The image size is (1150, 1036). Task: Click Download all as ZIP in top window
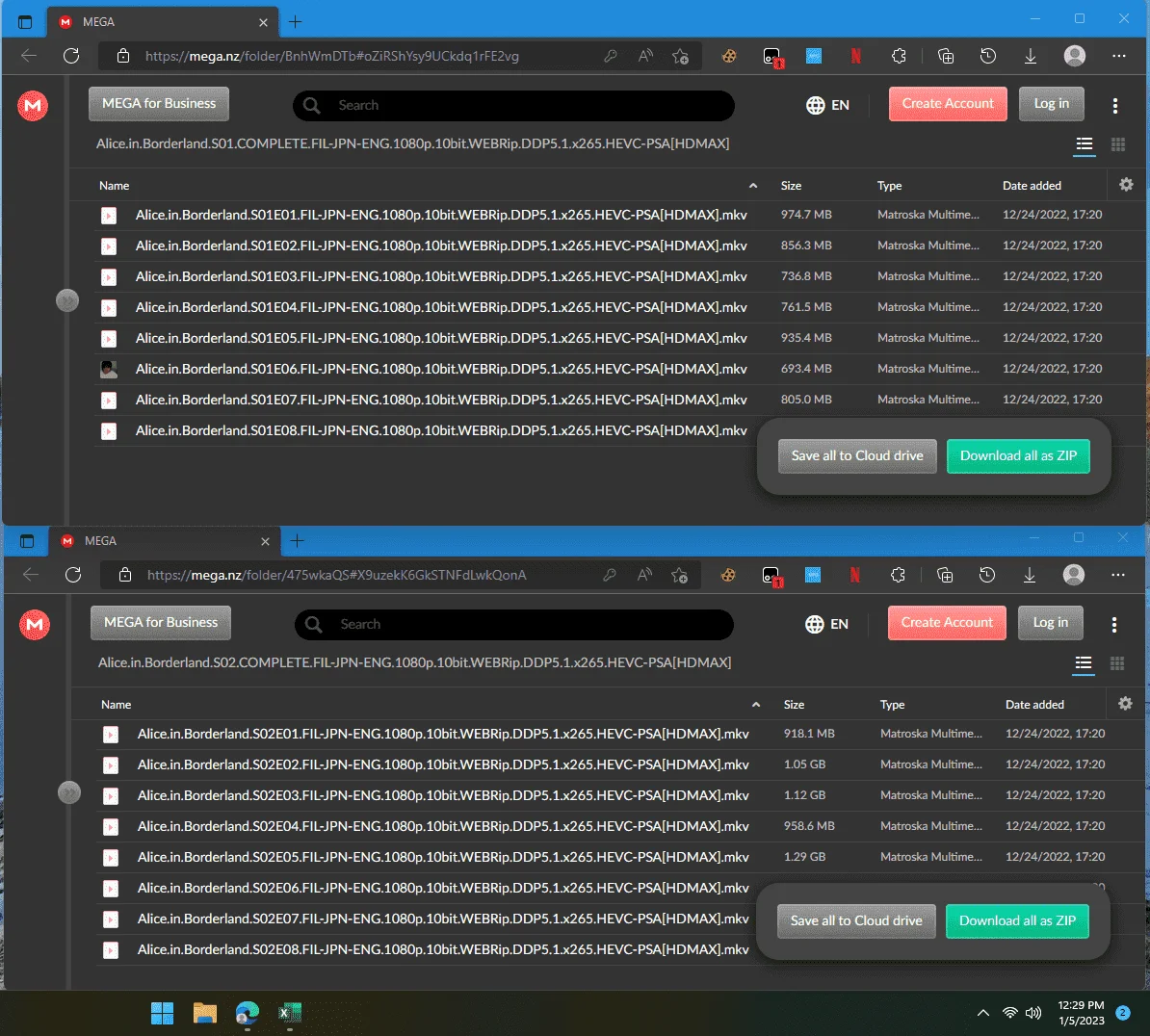pyautogui.click(x=1018, y=456)
